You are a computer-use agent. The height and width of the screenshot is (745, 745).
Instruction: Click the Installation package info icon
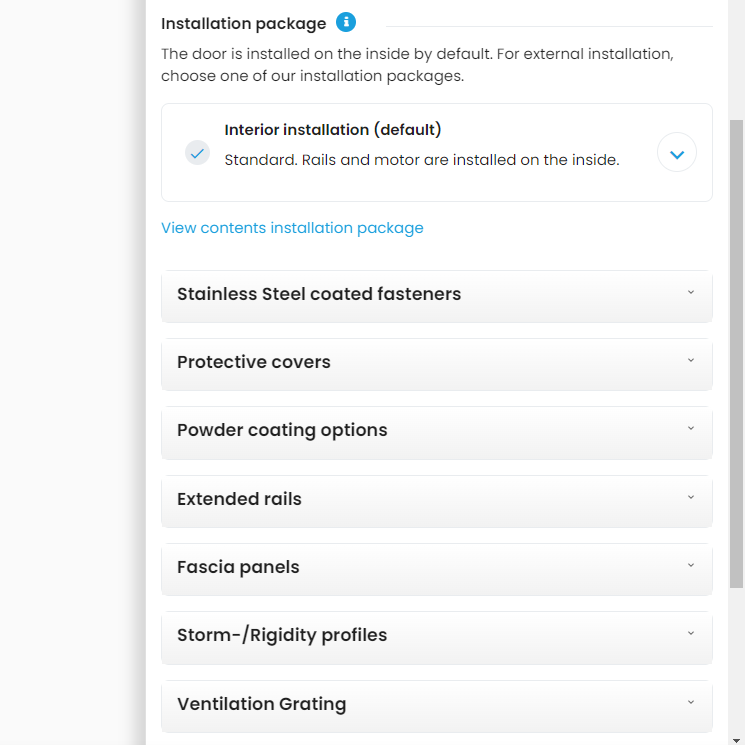346,22
